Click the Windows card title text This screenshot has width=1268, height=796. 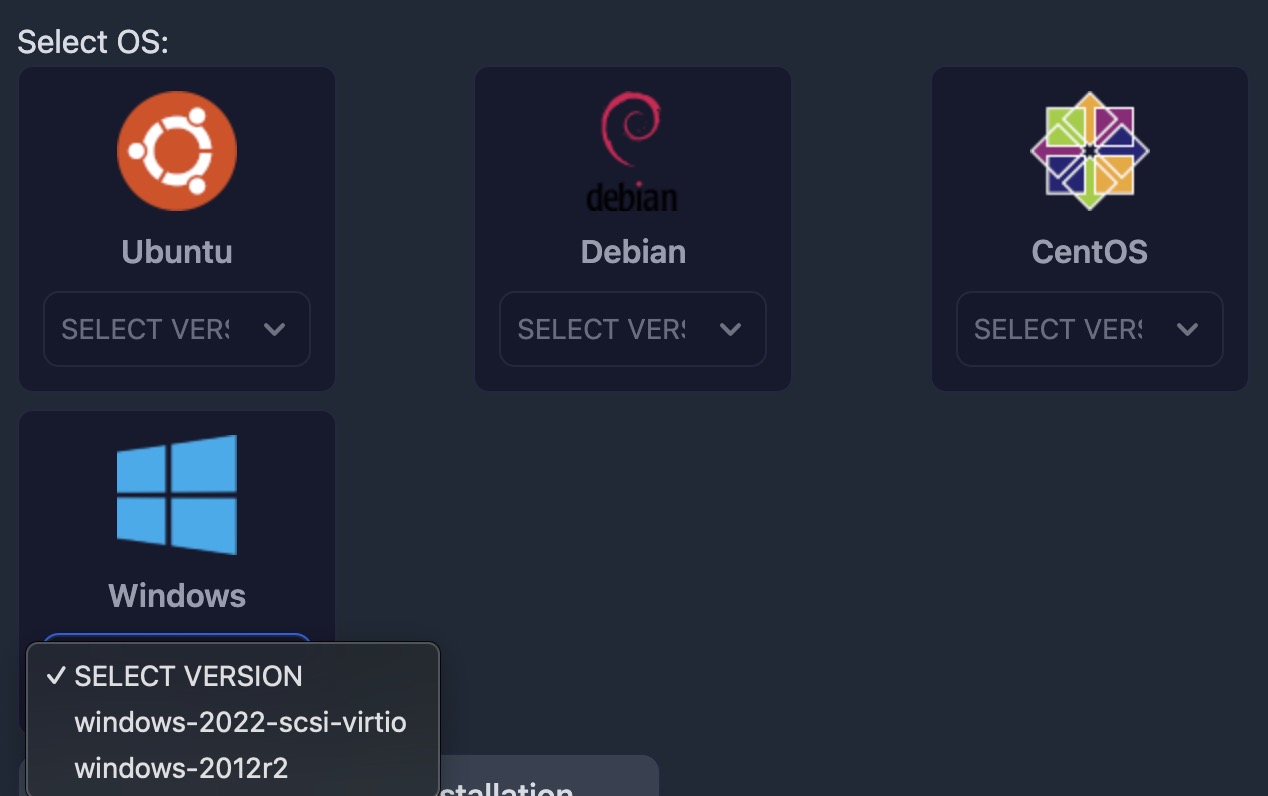(177, 596)
